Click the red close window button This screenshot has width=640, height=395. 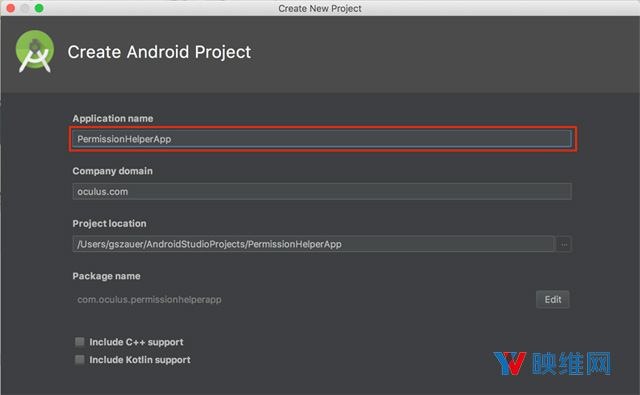pos(11,8)
